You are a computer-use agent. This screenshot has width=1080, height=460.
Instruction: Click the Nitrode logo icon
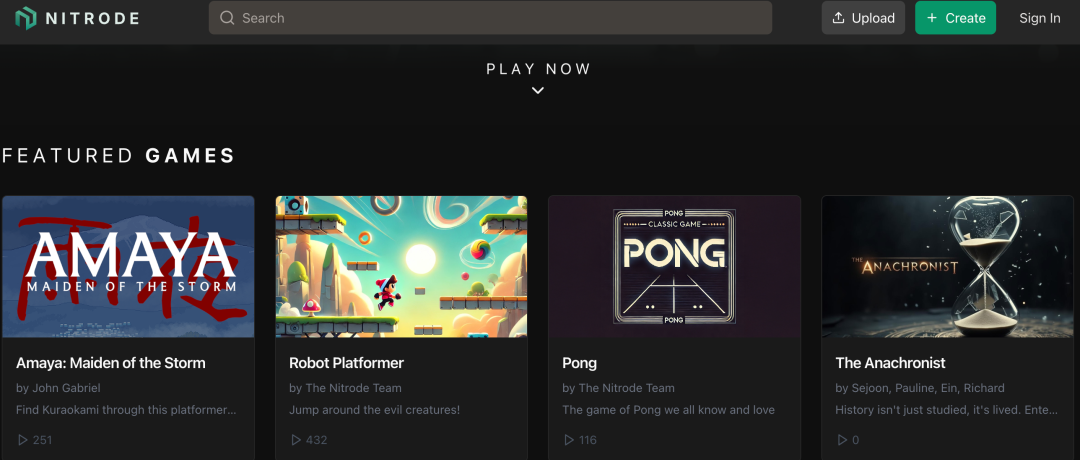[x=26, y=18]
